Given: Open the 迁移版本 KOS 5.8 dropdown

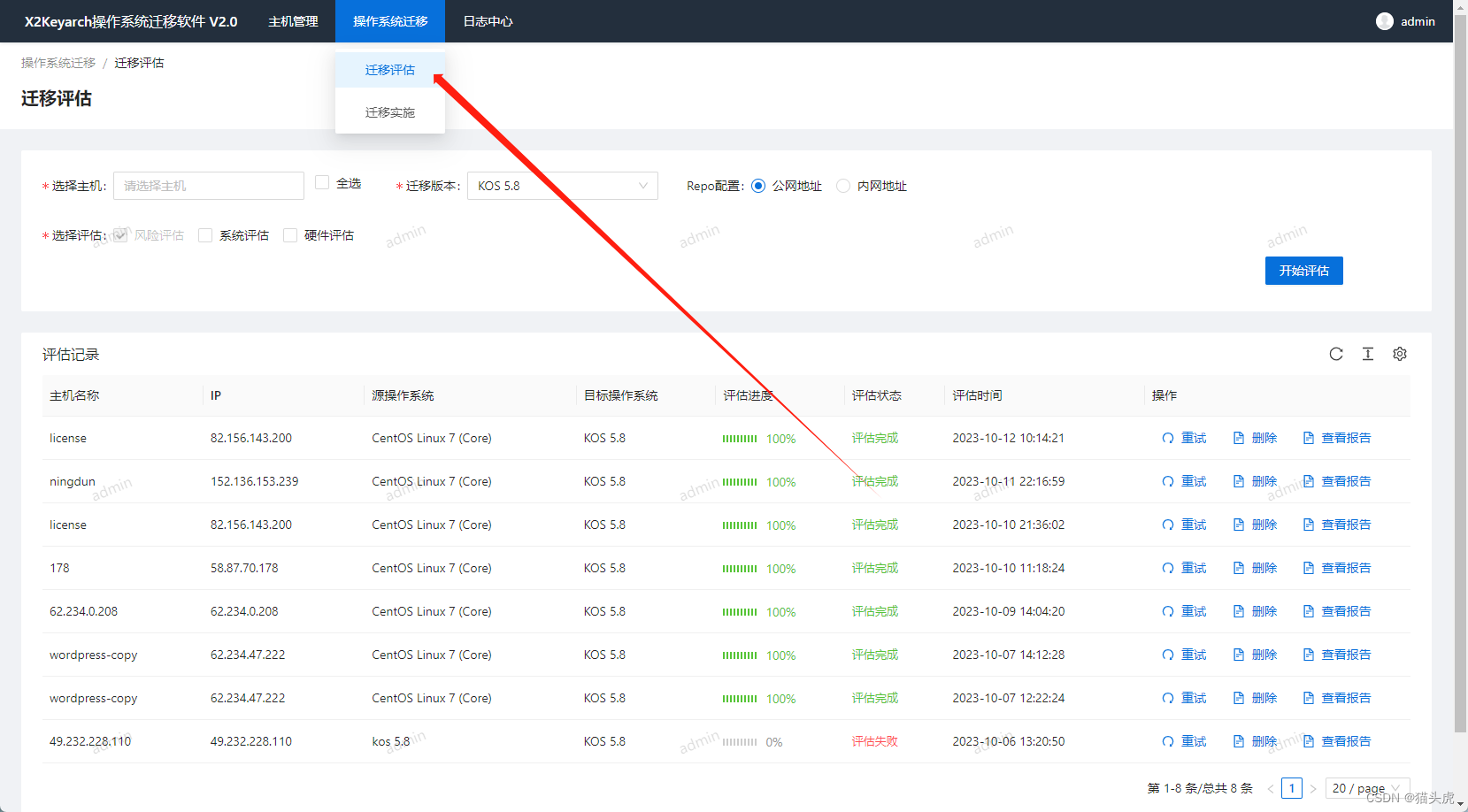Looking at the screenshot, I should pos(563,186).
